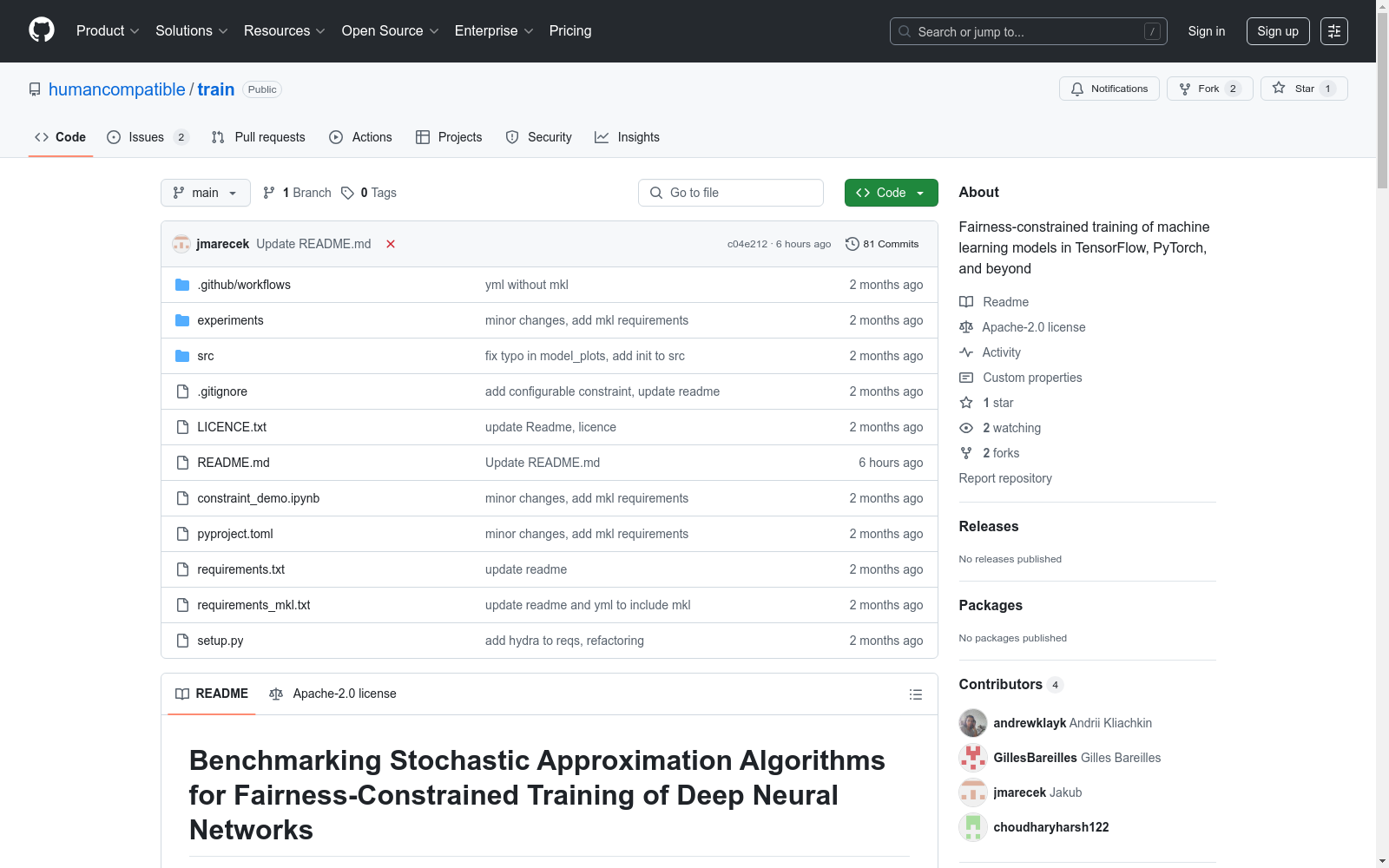Image resolution: width=1389 pixels, height=868 pixels.
Task: Click the src folder icon
Action: [182, 356]
